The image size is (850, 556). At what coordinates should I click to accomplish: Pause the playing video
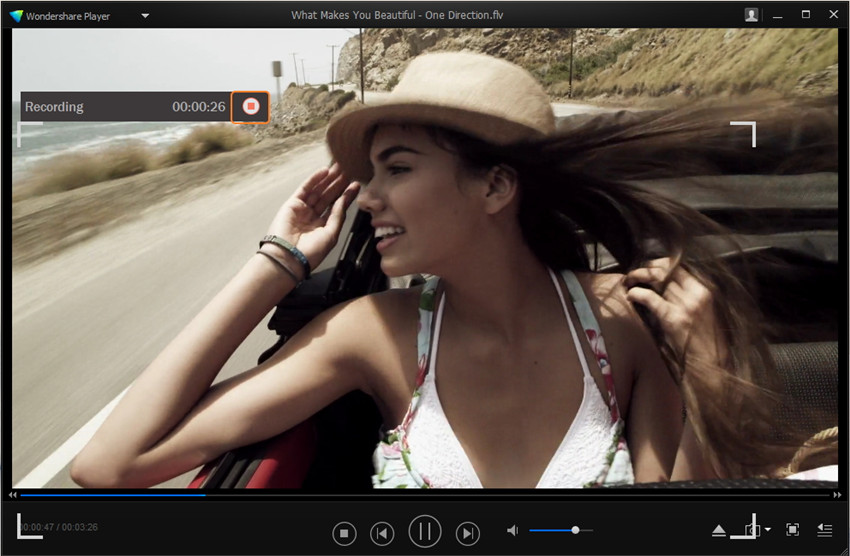pos(425,531)
